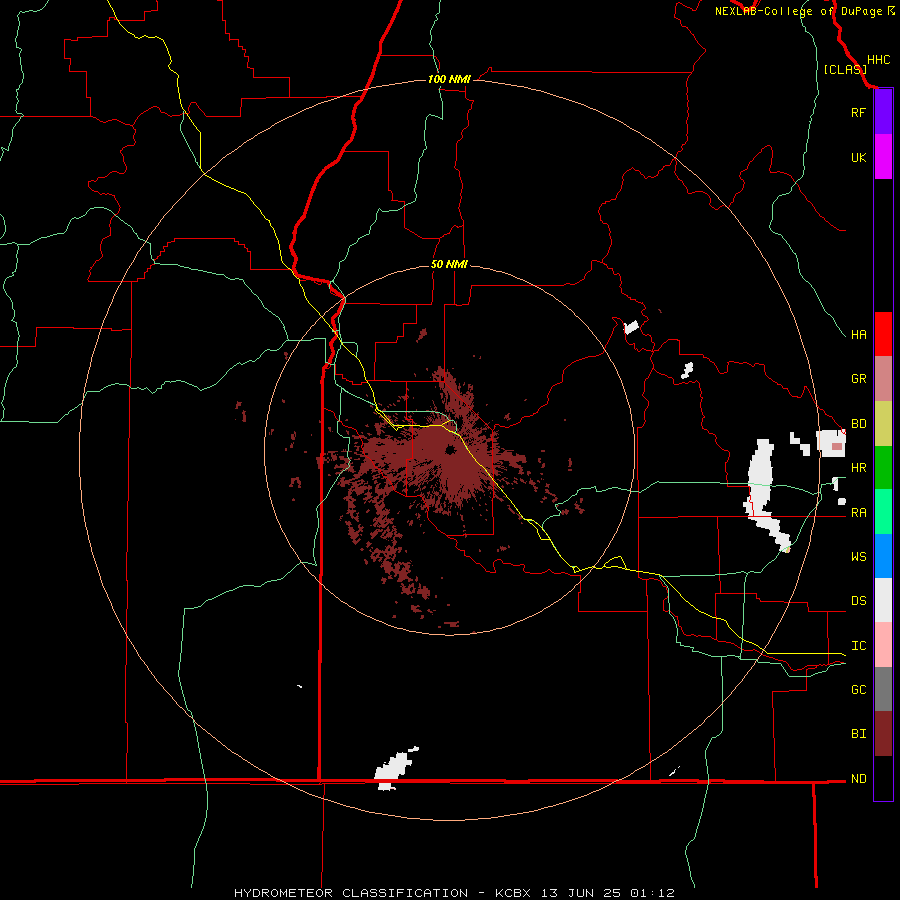The image size is (900, 900).
Task: Select the dusty pink GR legend swatch
Action: [883, 379]
